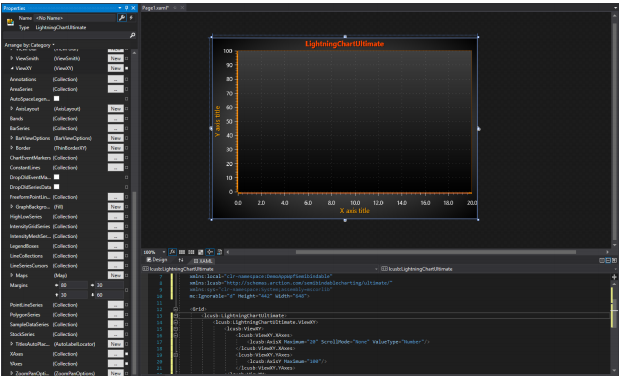Open the Arrange by: Category dropdown

[x=30, y=45]
